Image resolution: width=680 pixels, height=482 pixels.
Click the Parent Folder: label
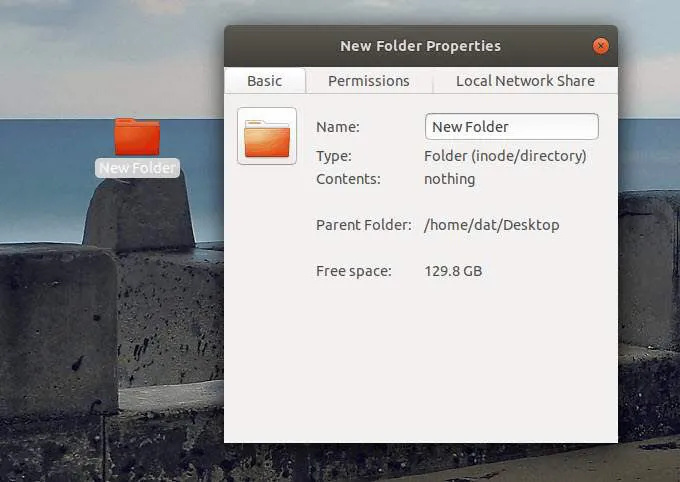(363, 225)
